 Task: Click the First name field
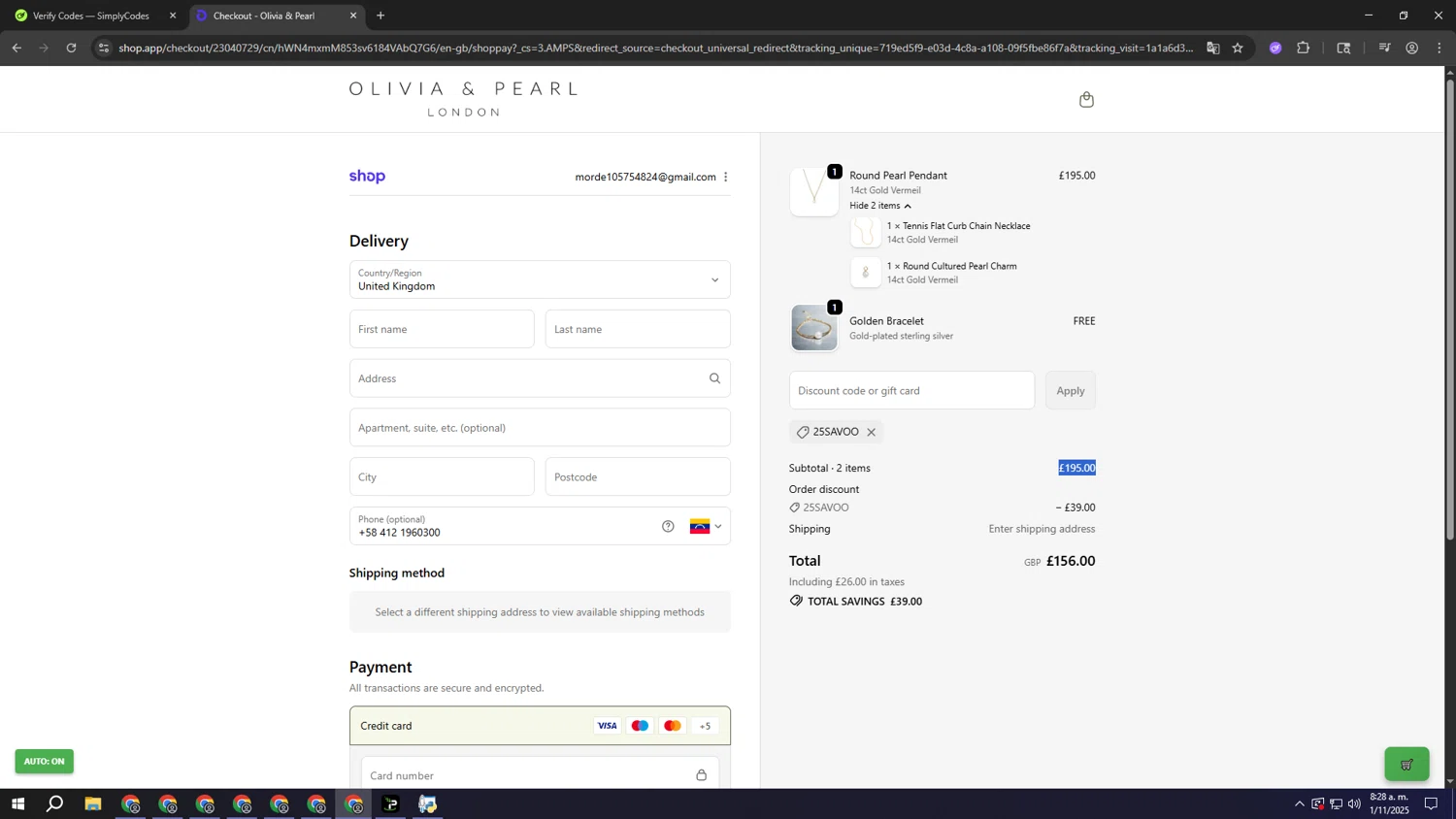click(x=442, y=329)
